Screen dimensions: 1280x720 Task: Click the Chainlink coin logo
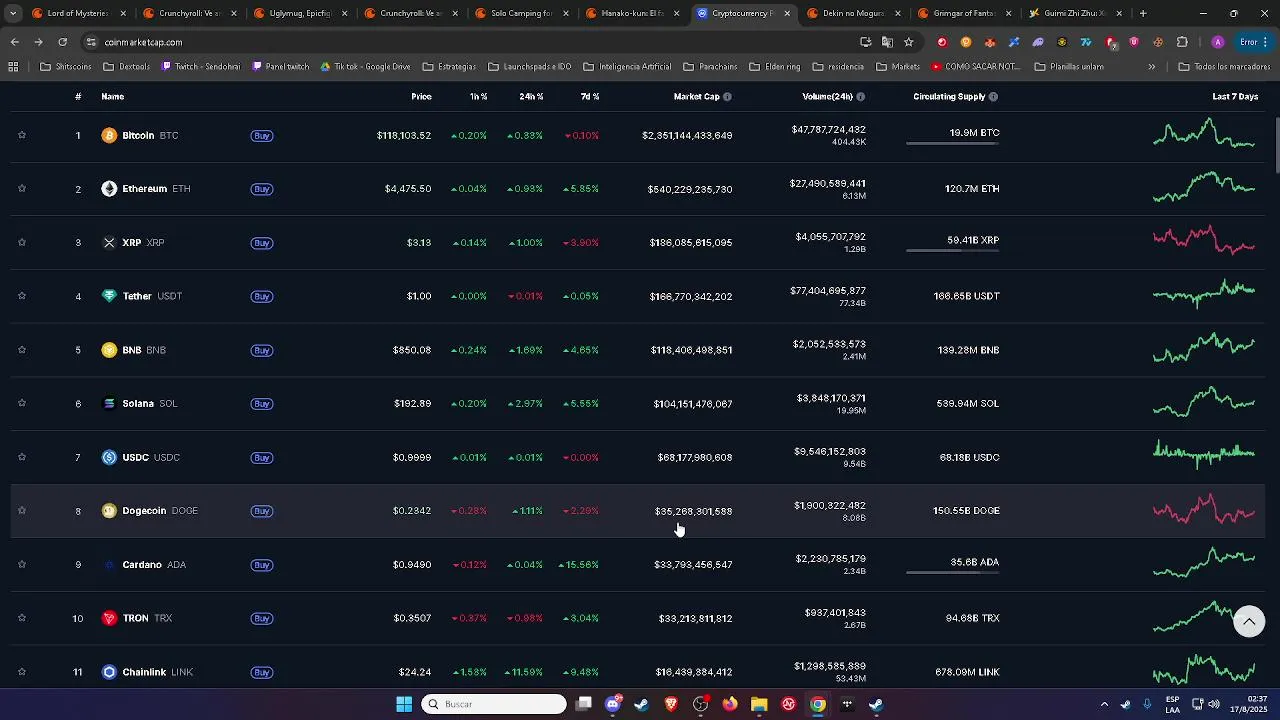pos(109,672)
